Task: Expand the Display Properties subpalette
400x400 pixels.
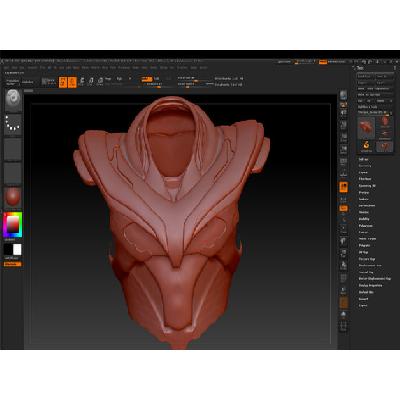Action: [370, 285]
